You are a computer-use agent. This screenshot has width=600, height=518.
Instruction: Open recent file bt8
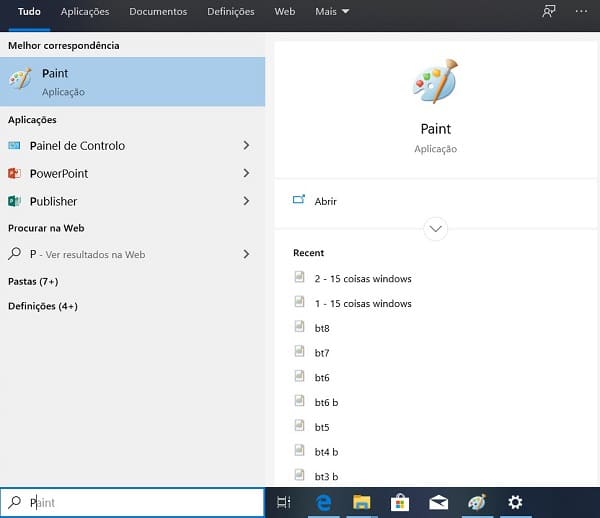[322, 328]
